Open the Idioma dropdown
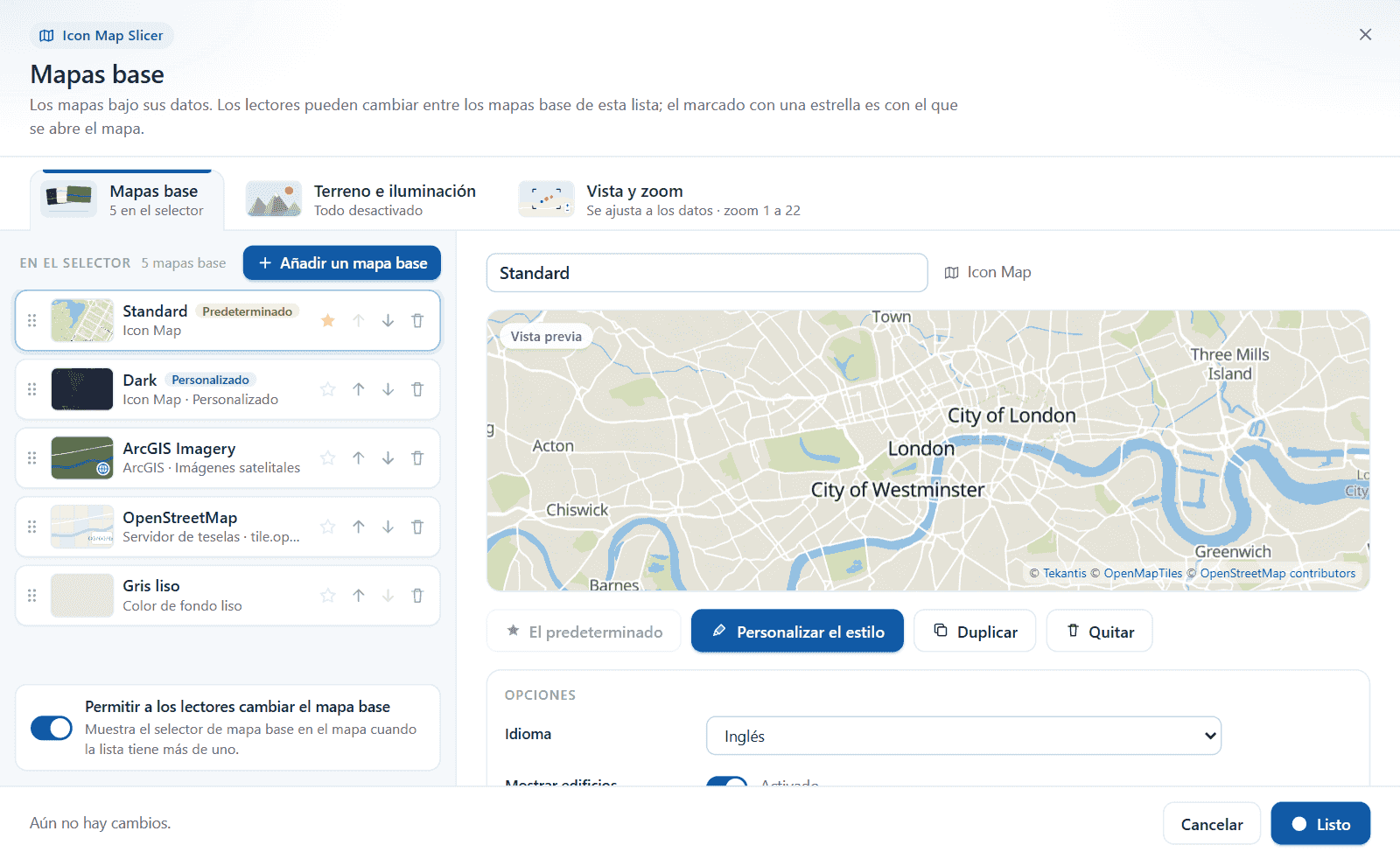Viewport: 1400px width, 859px height. pos(963,736)
